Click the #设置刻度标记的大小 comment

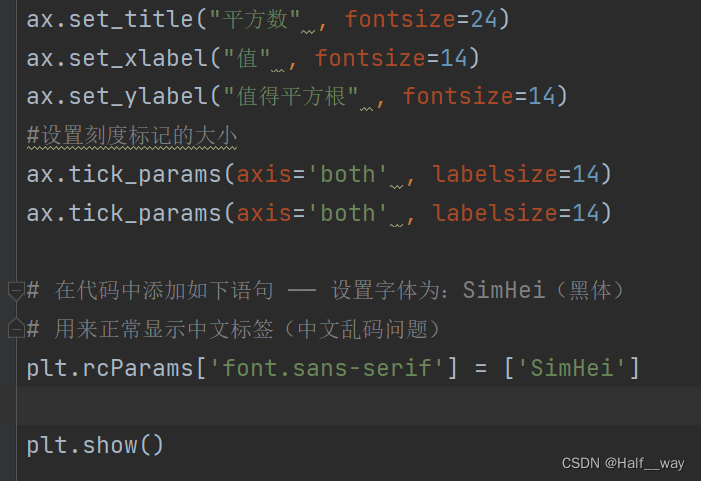click(132, 135)
